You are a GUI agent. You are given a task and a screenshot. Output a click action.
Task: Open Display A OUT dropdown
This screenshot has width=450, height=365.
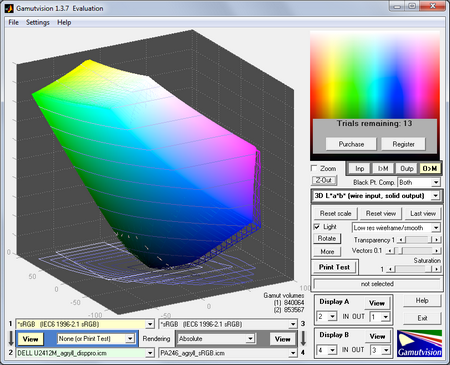[380, 316]
